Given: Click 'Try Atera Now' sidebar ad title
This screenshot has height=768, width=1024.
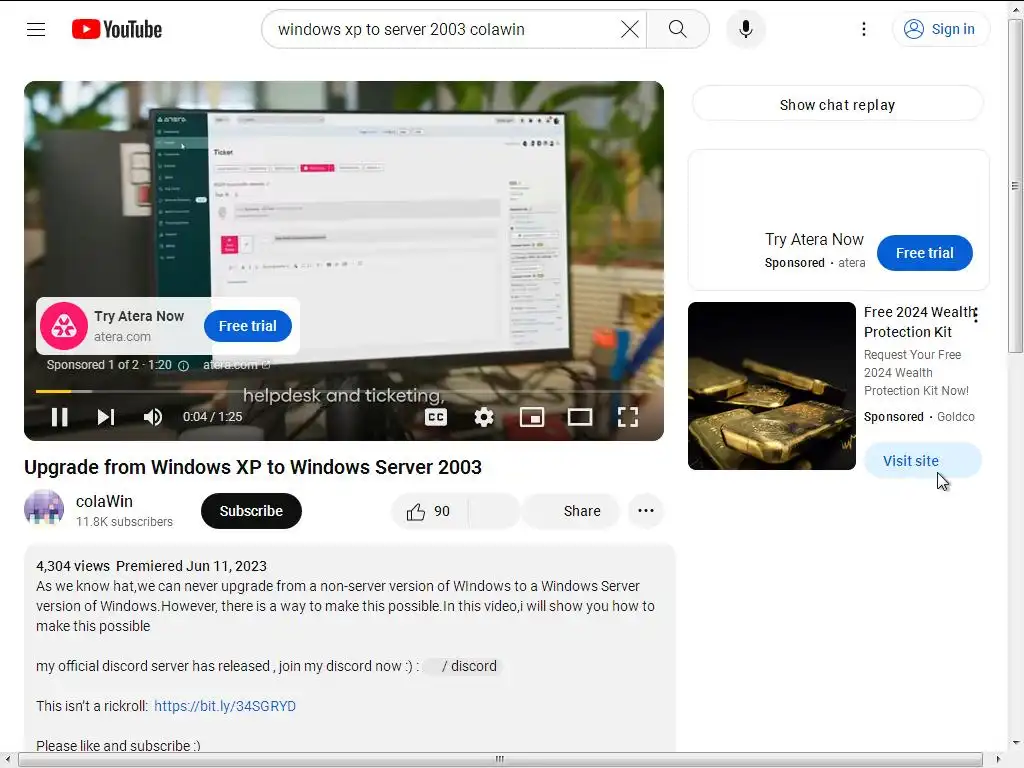Looking at the screenshot, I should 814,240.
